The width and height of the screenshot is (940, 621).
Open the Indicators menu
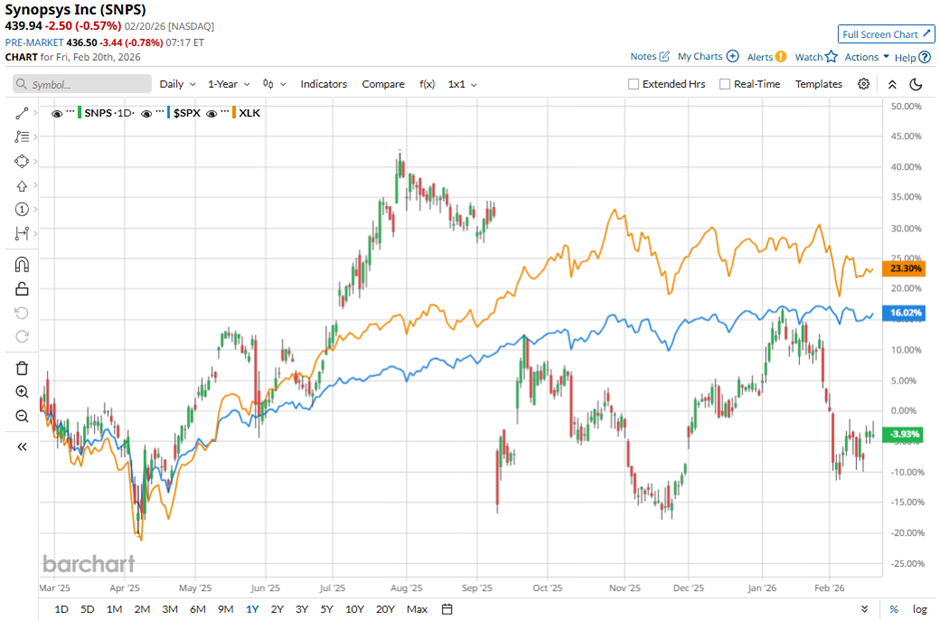click(x=323, y=85)
